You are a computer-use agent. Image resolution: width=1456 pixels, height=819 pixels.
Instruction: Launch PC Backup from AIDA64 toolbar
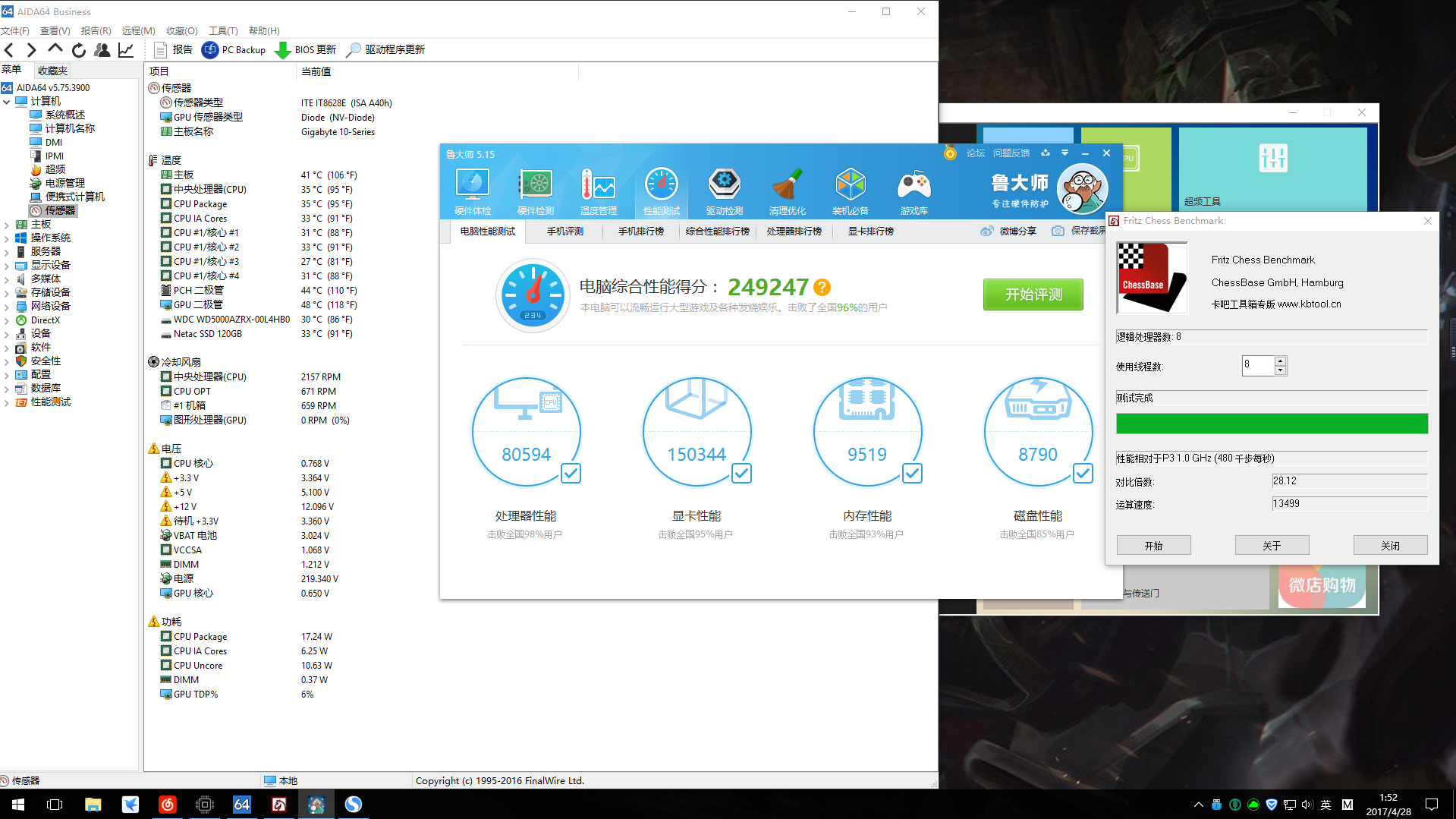234,50
